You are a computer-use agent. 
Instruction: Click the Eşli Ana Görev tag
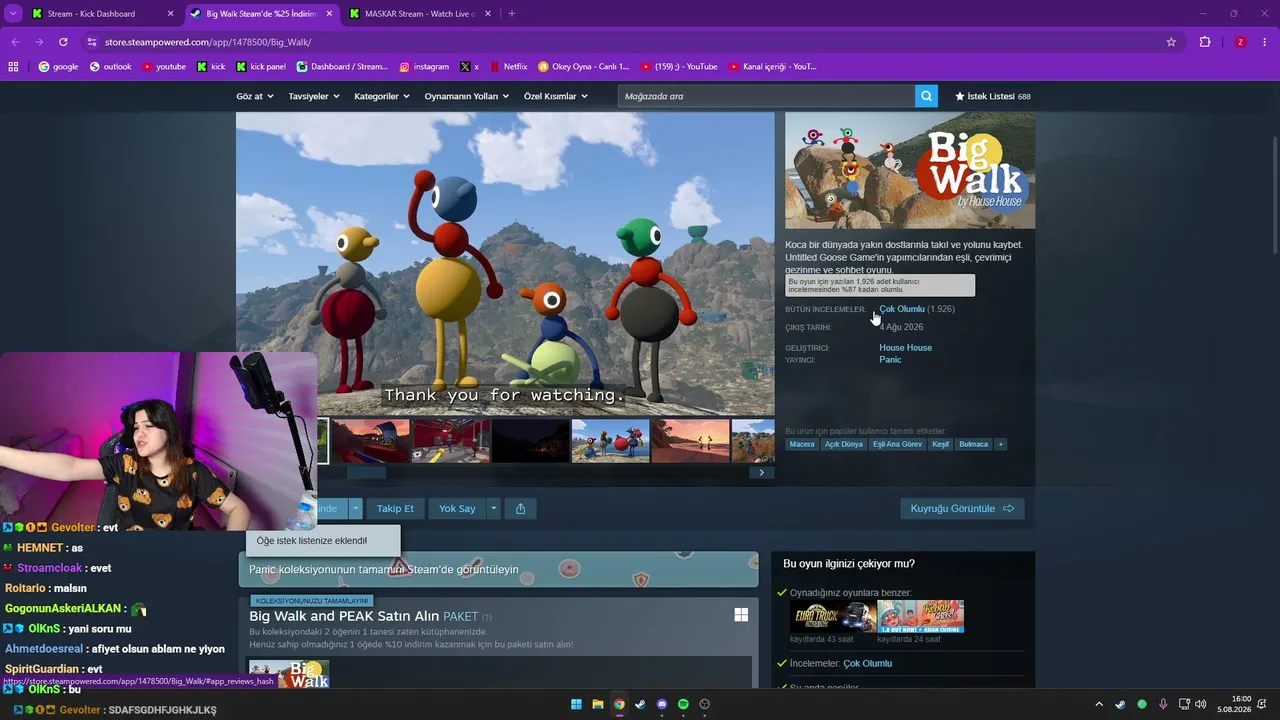898,444
